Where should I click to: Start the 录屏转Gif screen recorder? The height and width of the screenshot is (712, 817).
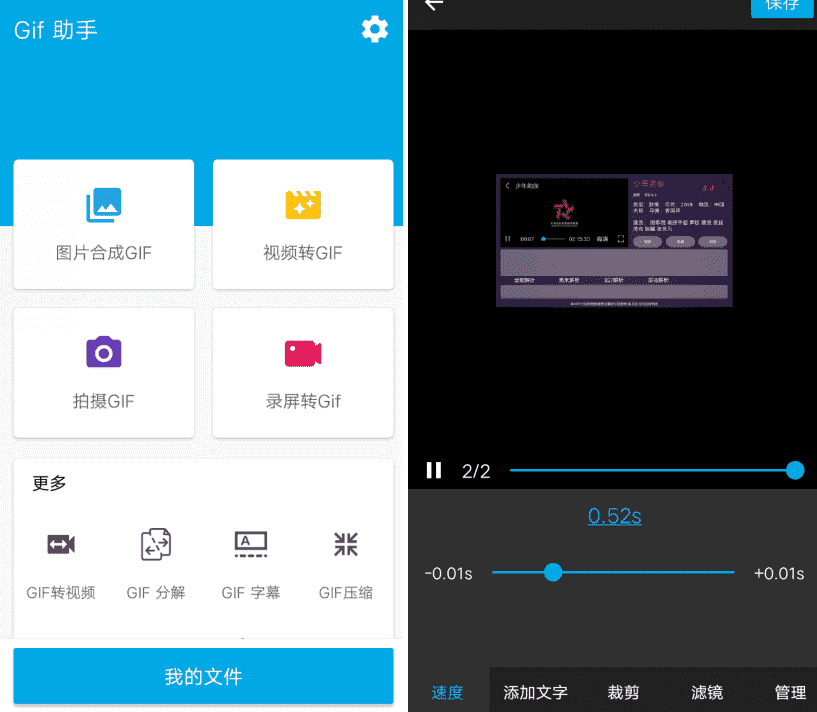point(302,373)
